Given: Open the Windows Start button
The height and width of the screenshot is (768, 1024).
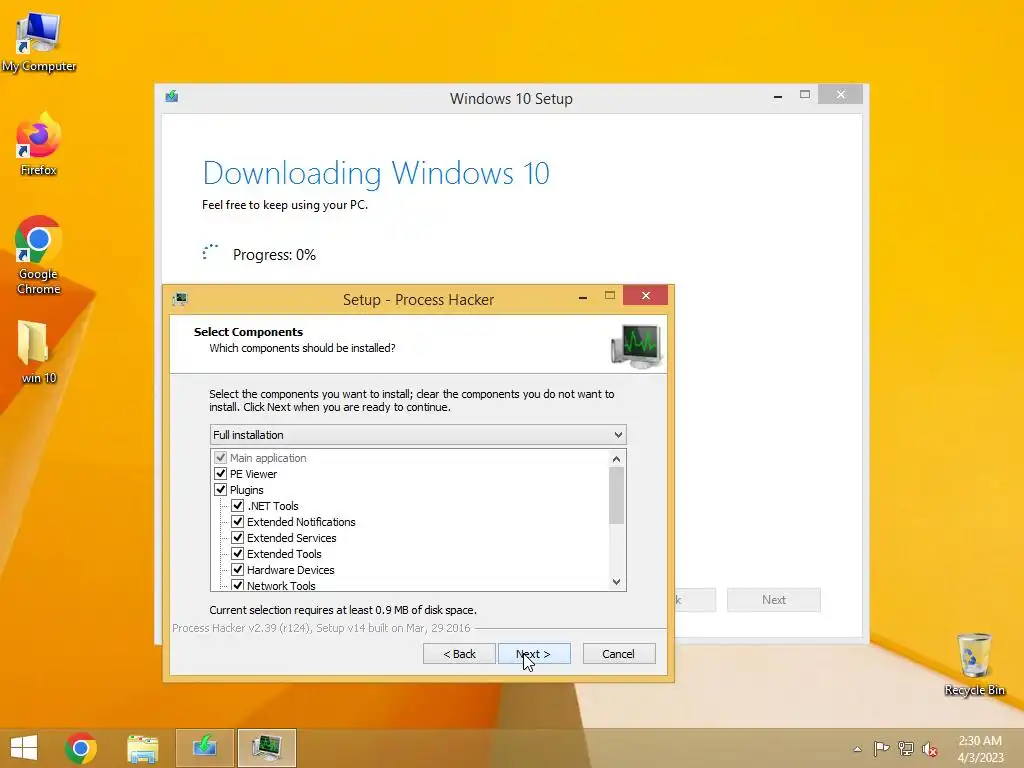Looking at the screenshot, I should 24,747.
